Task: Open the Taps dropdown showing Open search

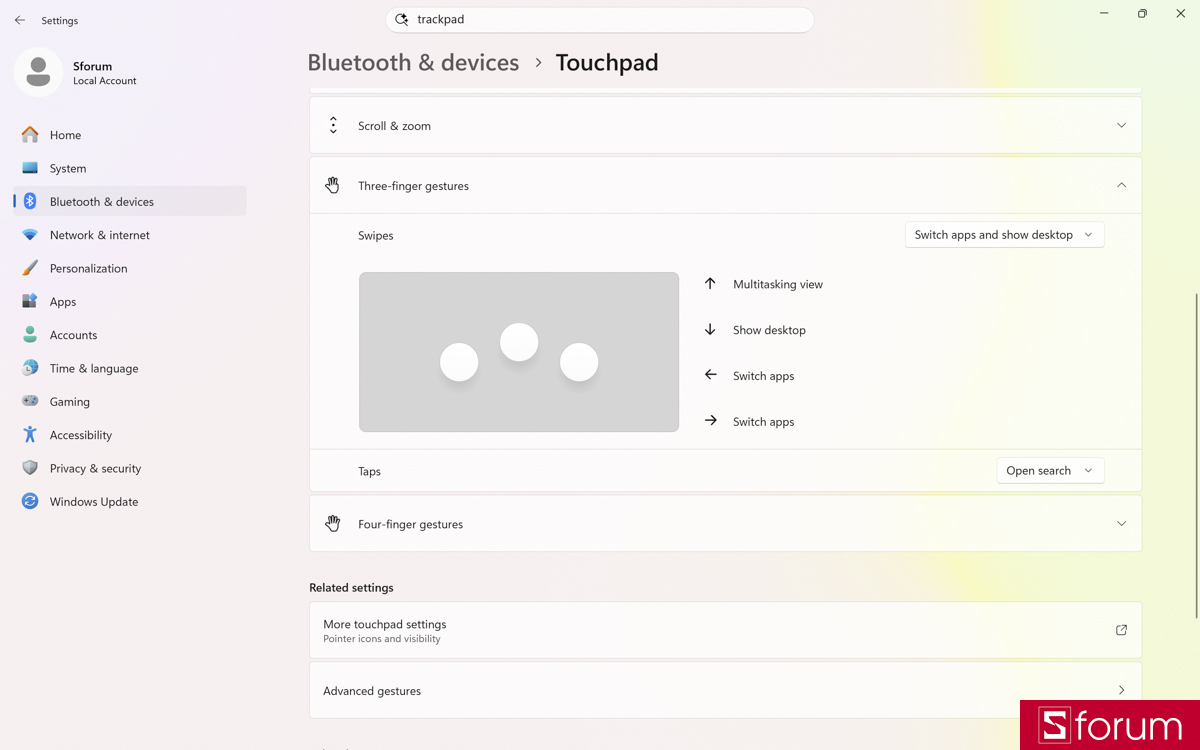Action: 1050,471
